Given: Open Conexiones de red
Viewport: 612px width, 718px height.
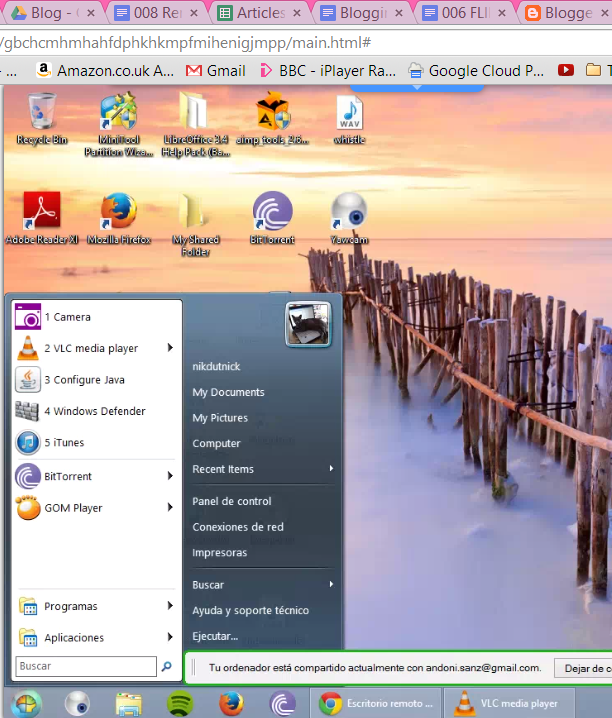Looking at the screenshot, I should click(238, 527).
